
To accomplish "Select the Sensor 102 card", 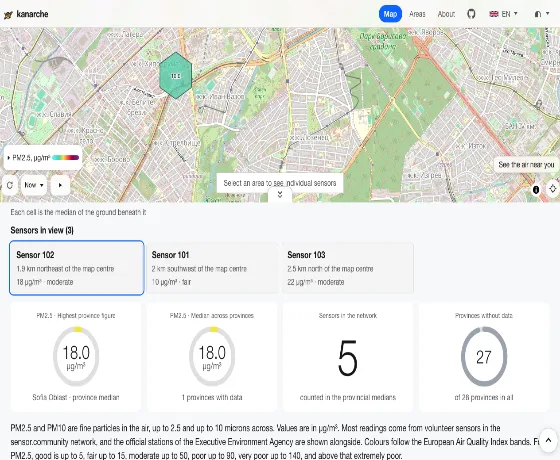I will [77, 268].
